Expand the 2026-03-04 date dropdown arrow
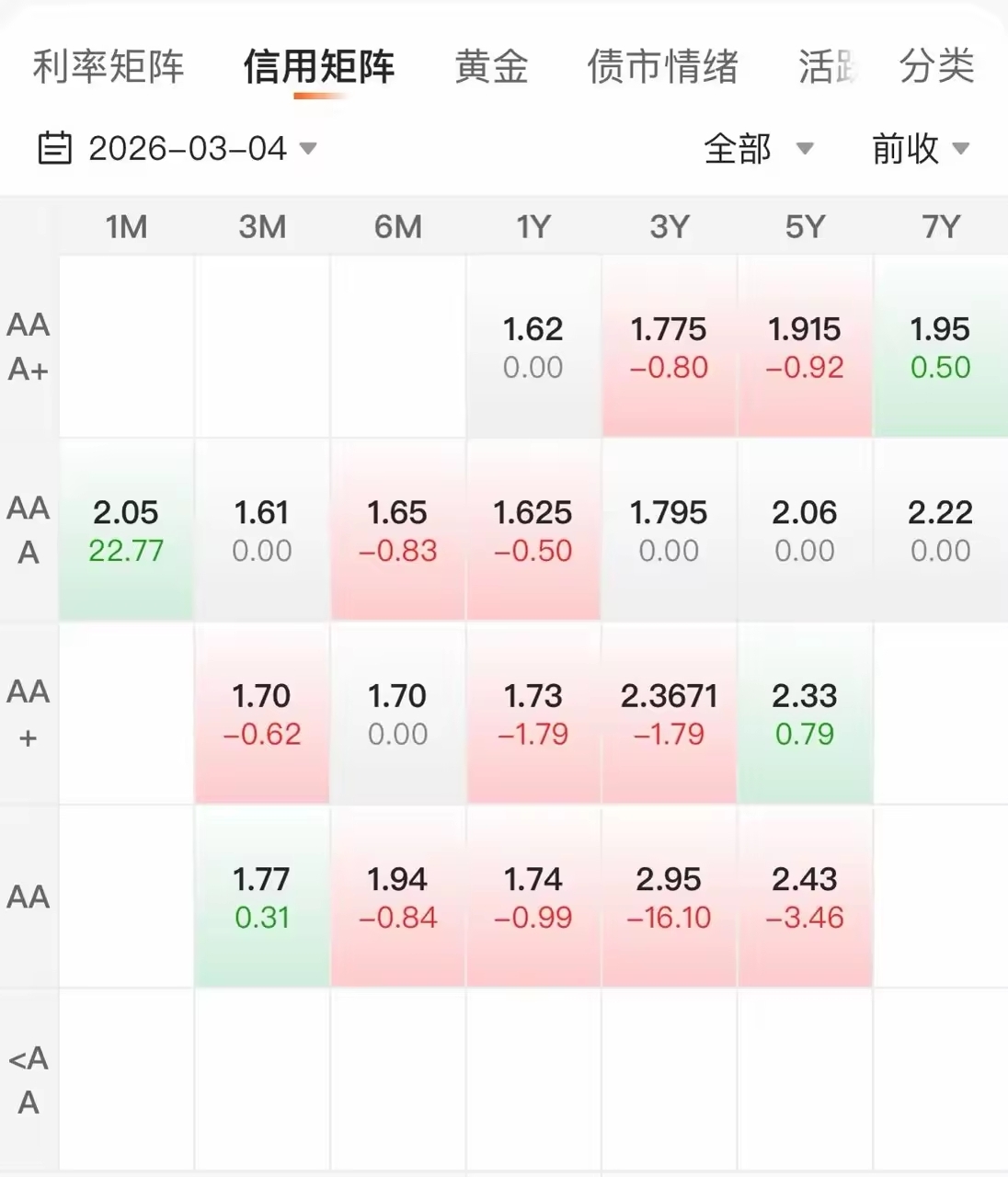Image resolution: width=1008 pixels, height=1177 pixels. point(309,148)
